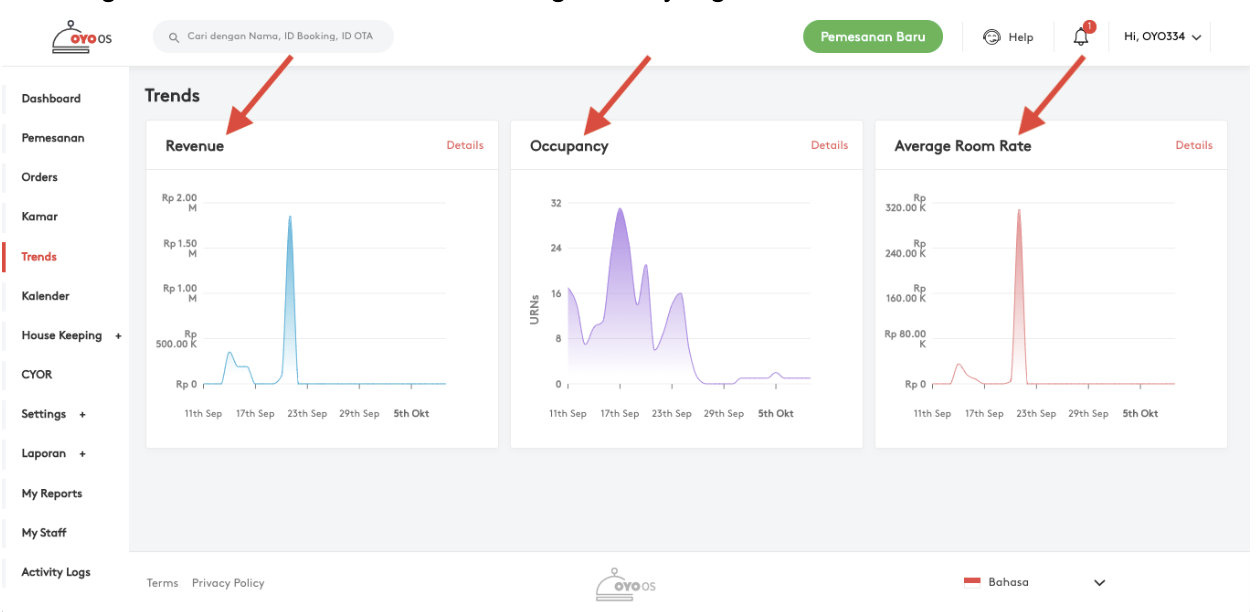Expand Laporan submenu plus

83,454
